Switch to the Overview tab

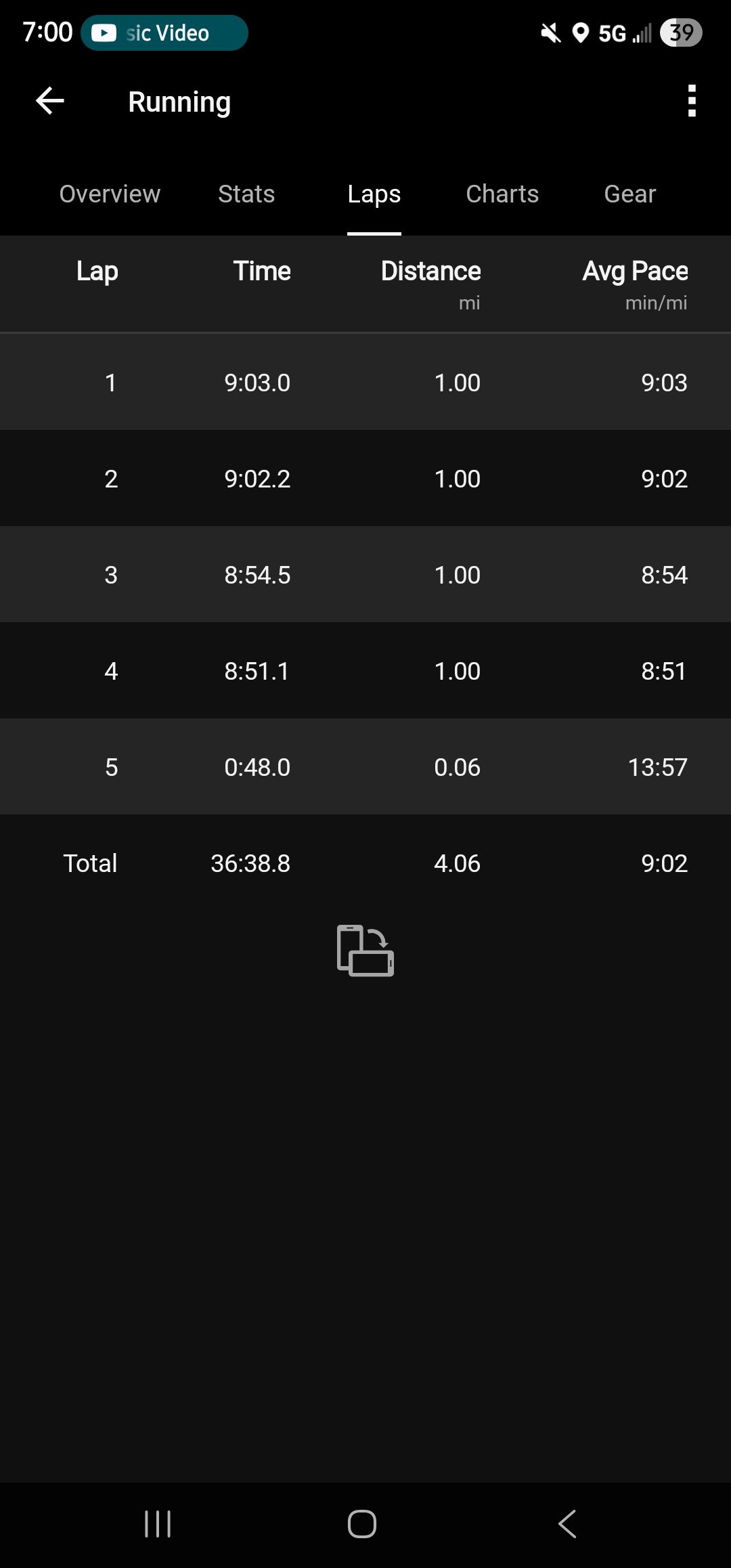click(x=110, y=194)
